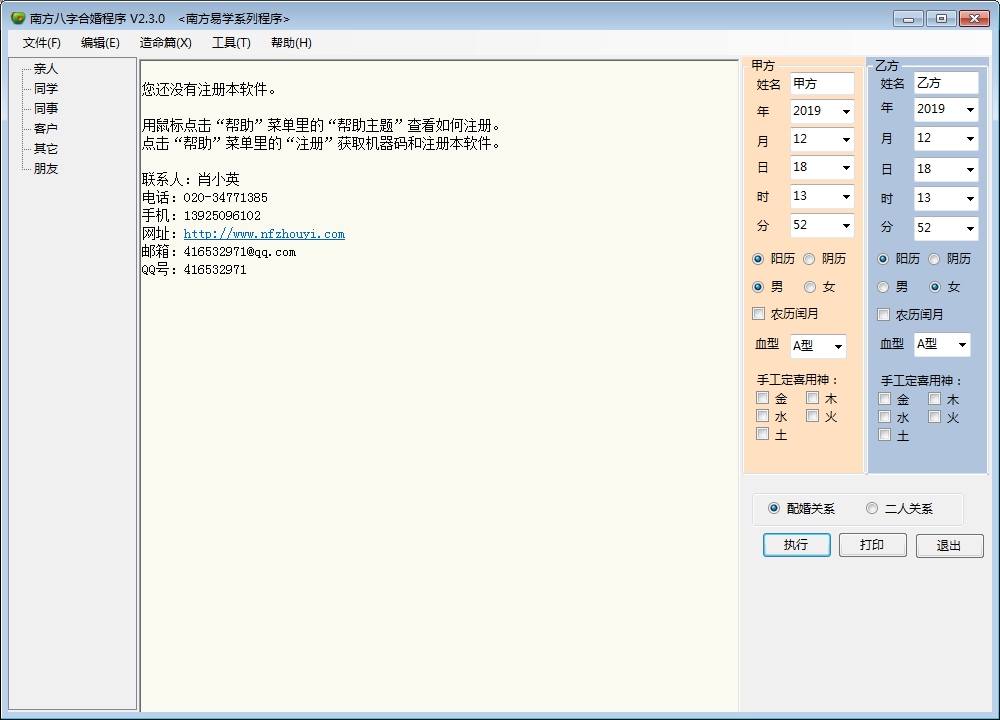Screen dimensions: 1000x720
Task: Expand the 甲方 month dropdown
Action: 846,140
